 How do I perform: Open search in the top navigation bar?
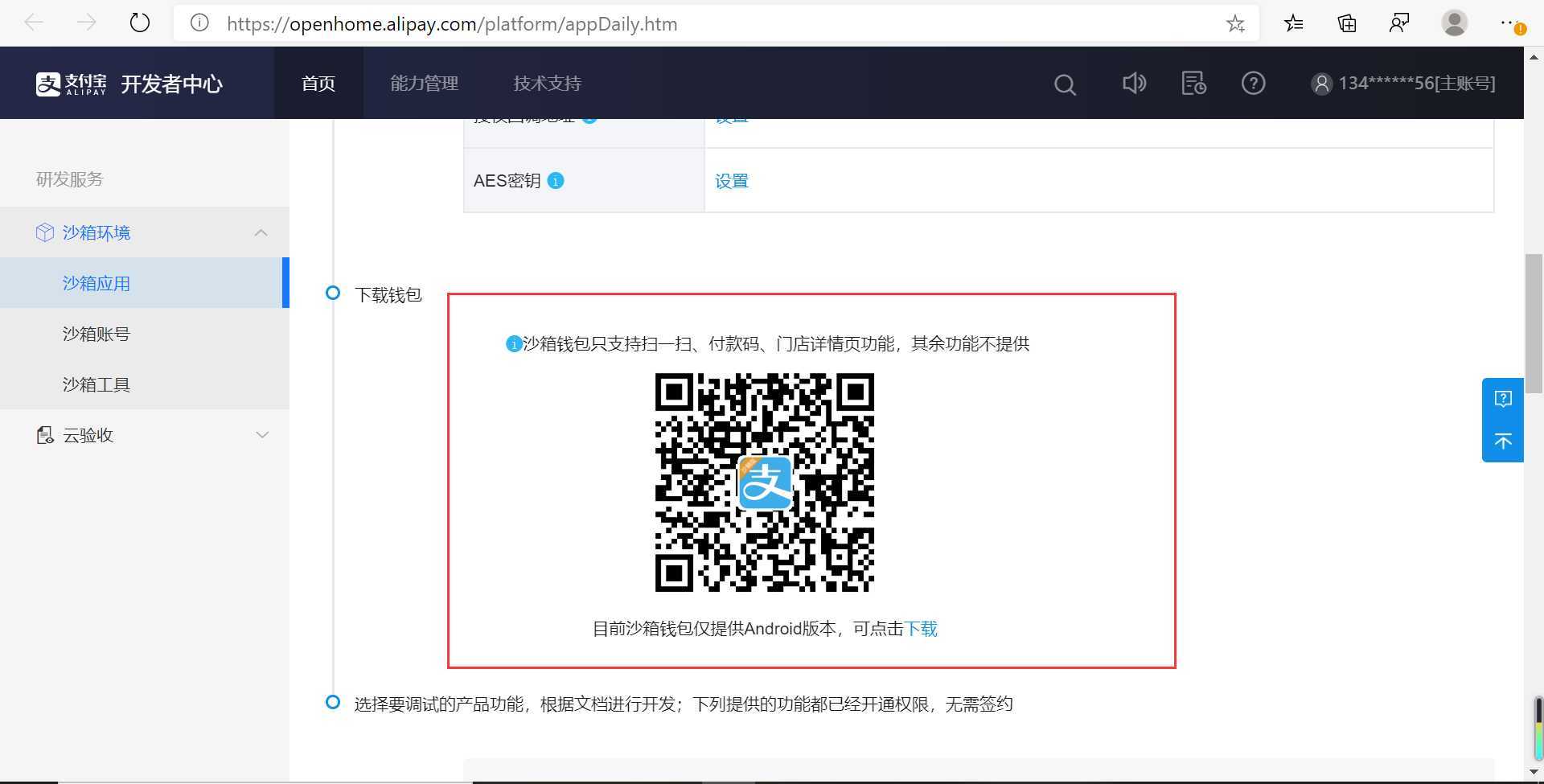1064,83
